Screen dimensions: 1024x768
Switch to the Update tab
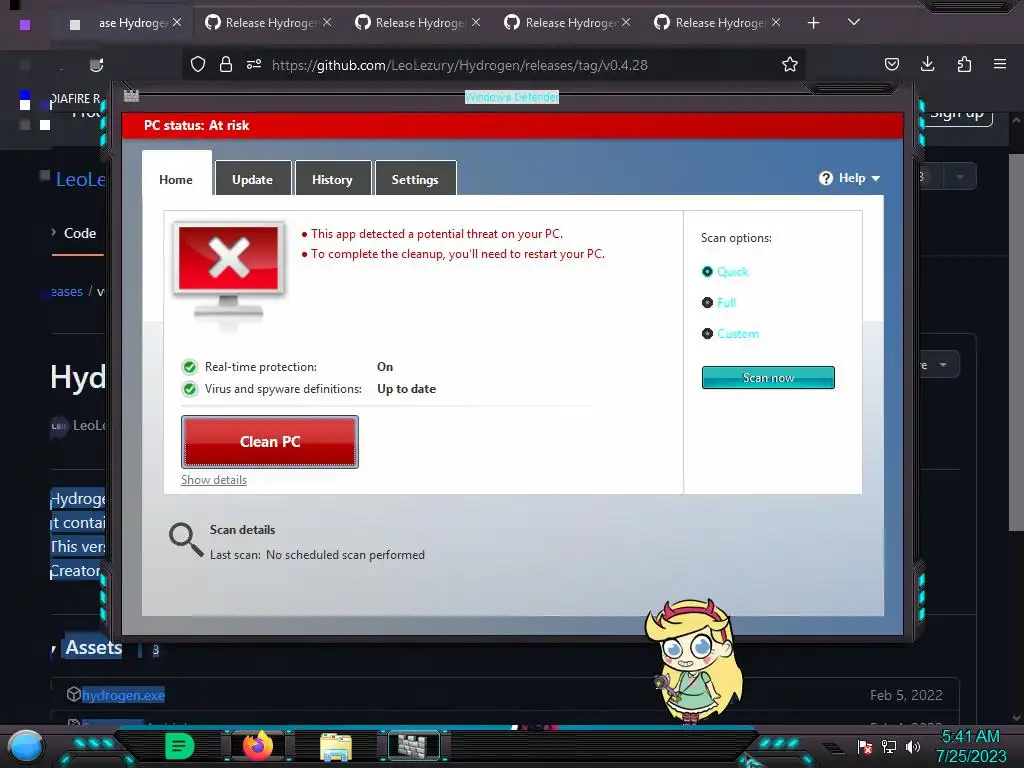tap(253, 179)
